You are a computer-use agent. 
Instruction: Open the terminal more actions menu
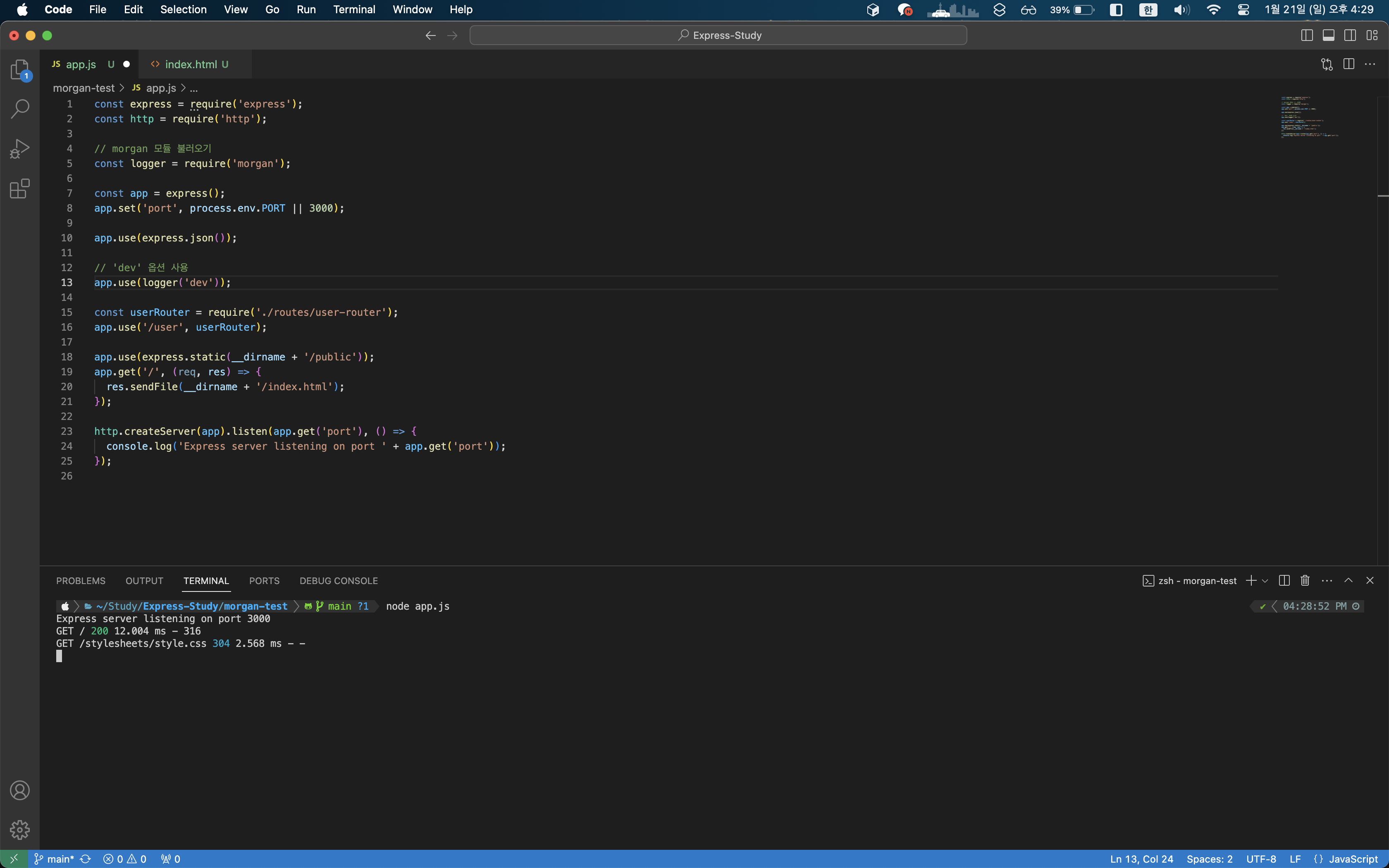pyautogui.click(x=1327, y=580)
